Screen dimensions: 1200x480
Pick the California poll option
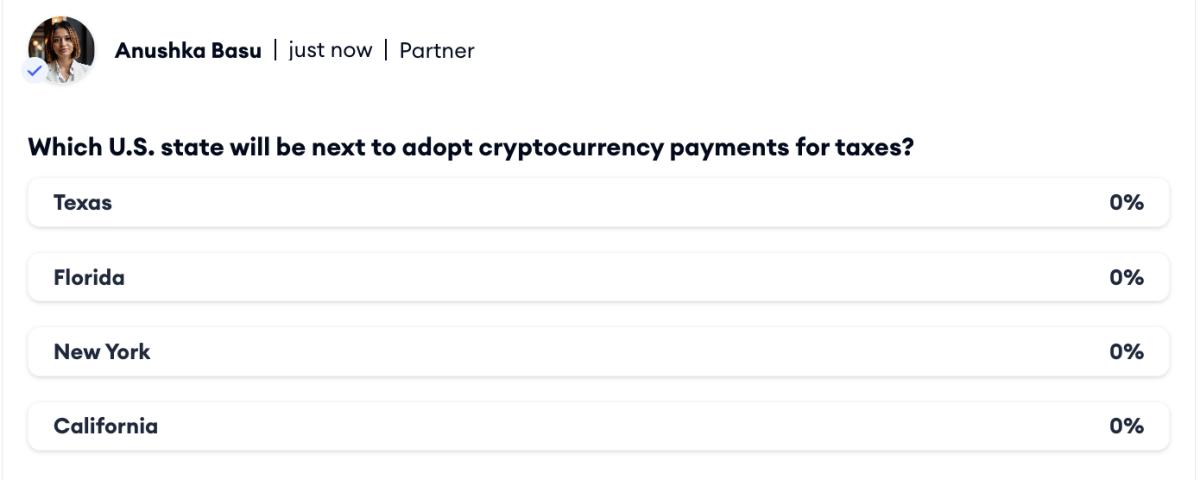click(598, 426)
